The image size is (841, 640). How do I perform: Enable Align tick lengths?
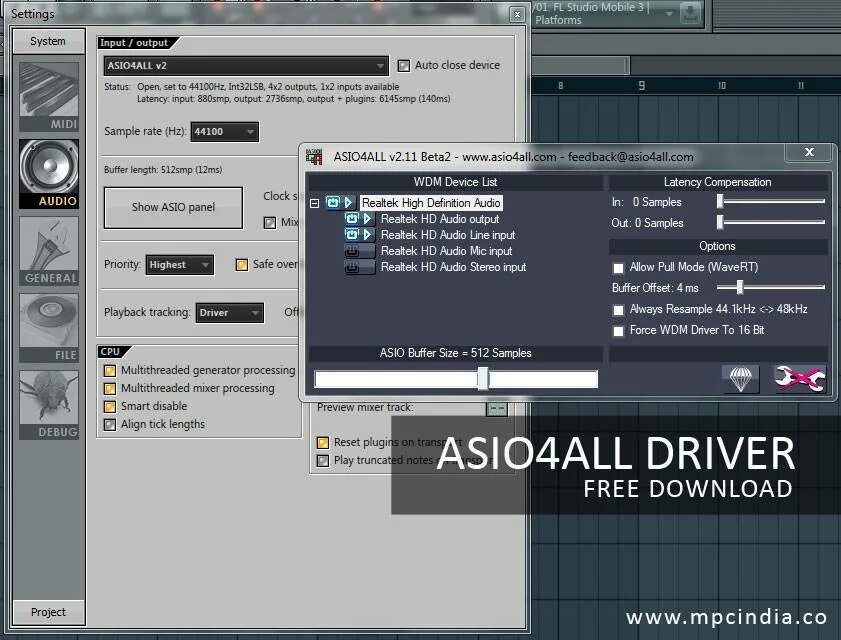[x=110, y=425]
